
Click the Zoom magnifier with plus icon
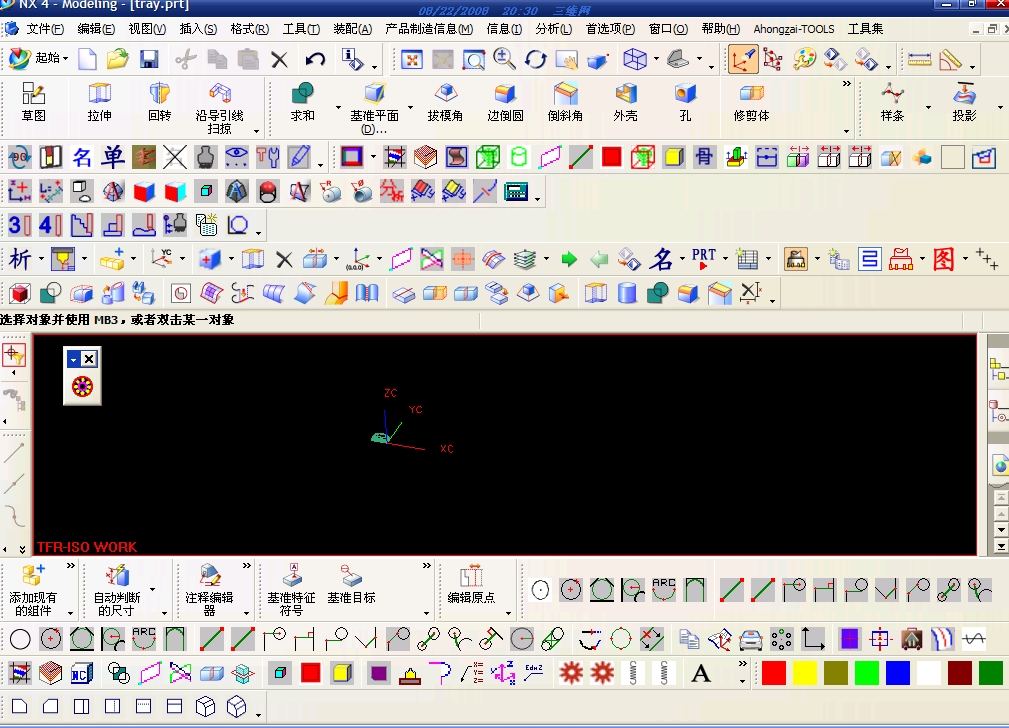click(x=504, y=59)
